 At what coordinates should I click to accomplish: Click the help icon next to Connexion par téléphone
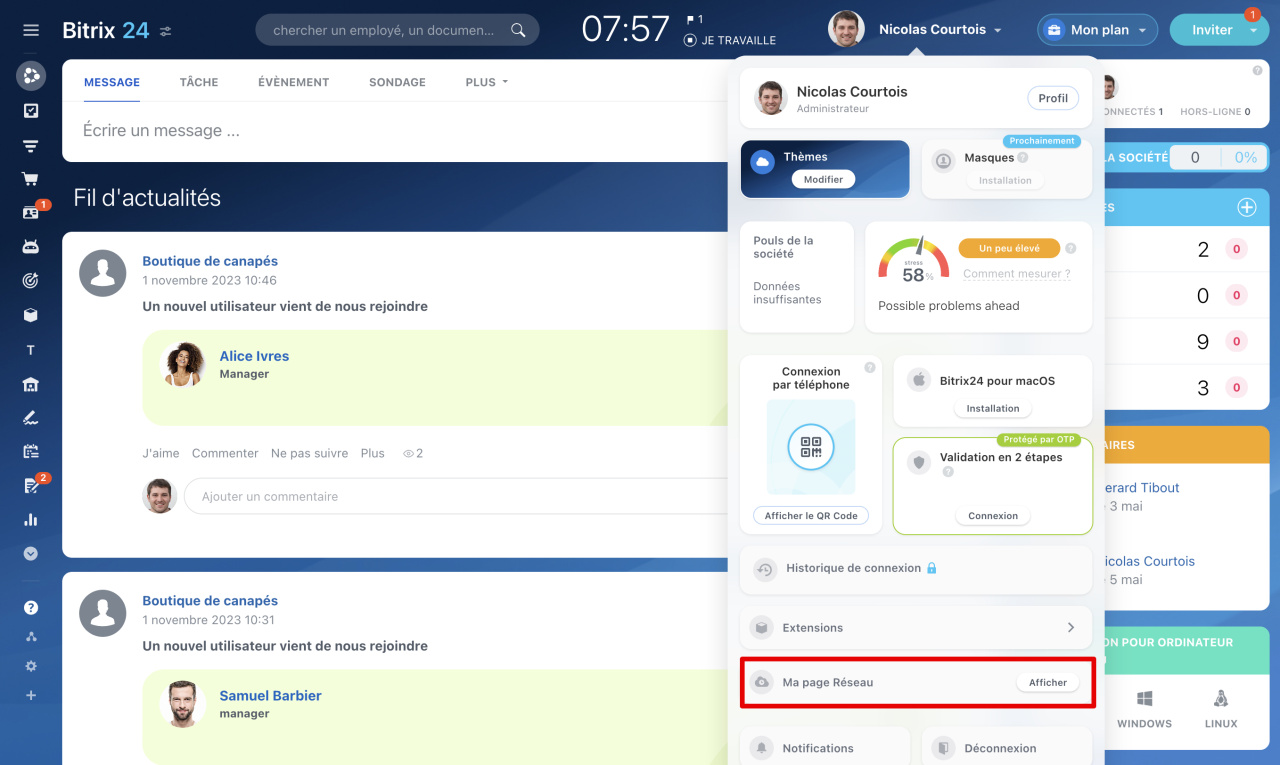pos(870,368)
